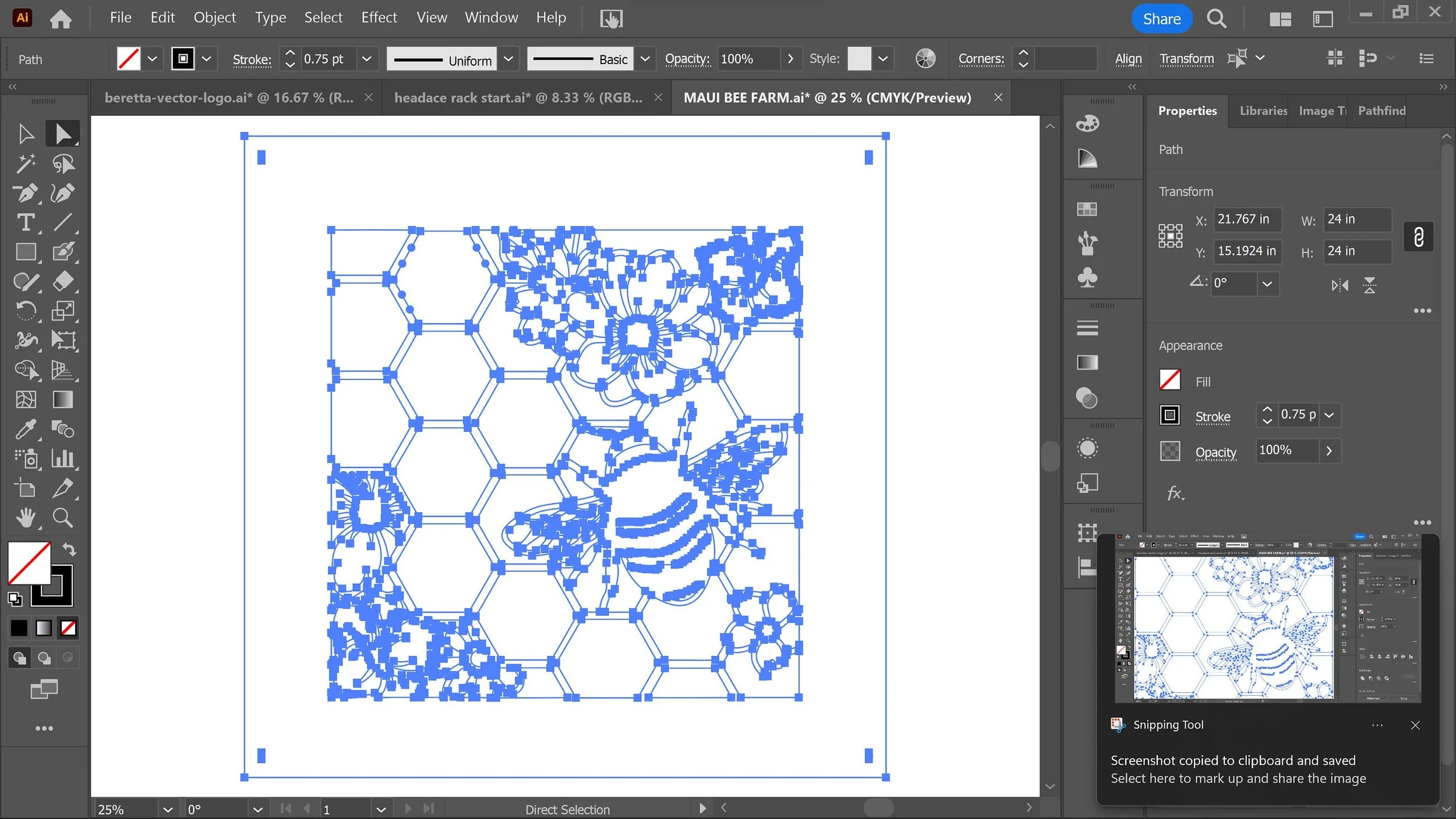Select the Rectangle tool
This screenshot has width=1456, height=819.
26,252
